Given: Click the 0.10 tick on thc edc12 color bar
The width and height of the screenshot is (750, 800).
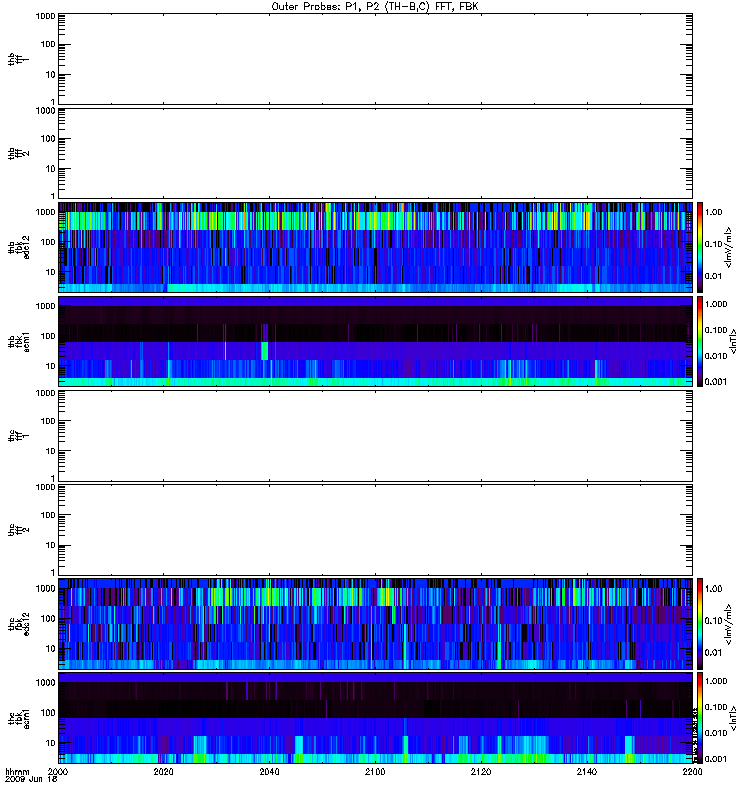Looking at the screenshot, I should [714, 621].
